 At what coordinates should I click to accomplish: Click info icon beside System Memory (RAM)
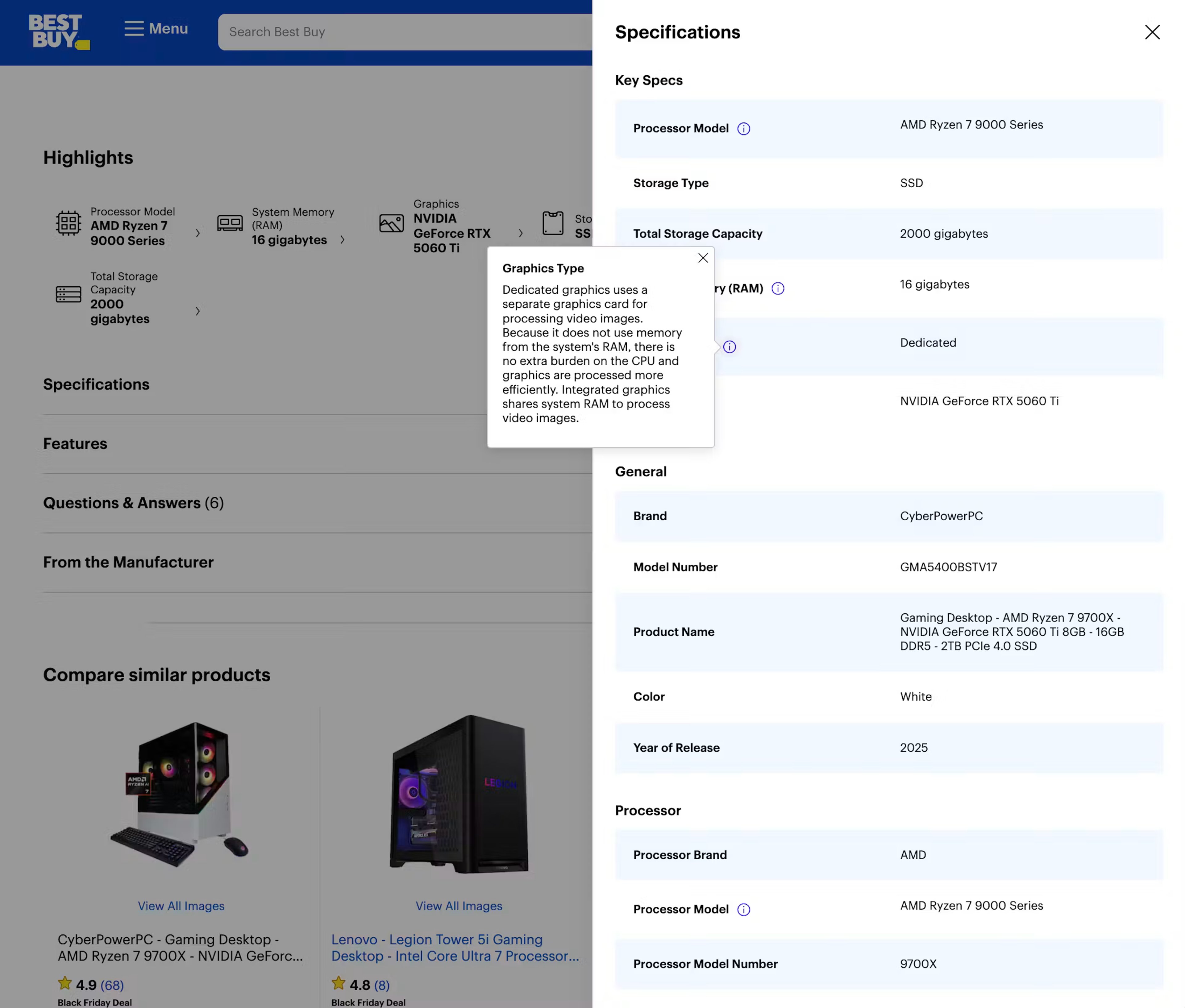777,288
